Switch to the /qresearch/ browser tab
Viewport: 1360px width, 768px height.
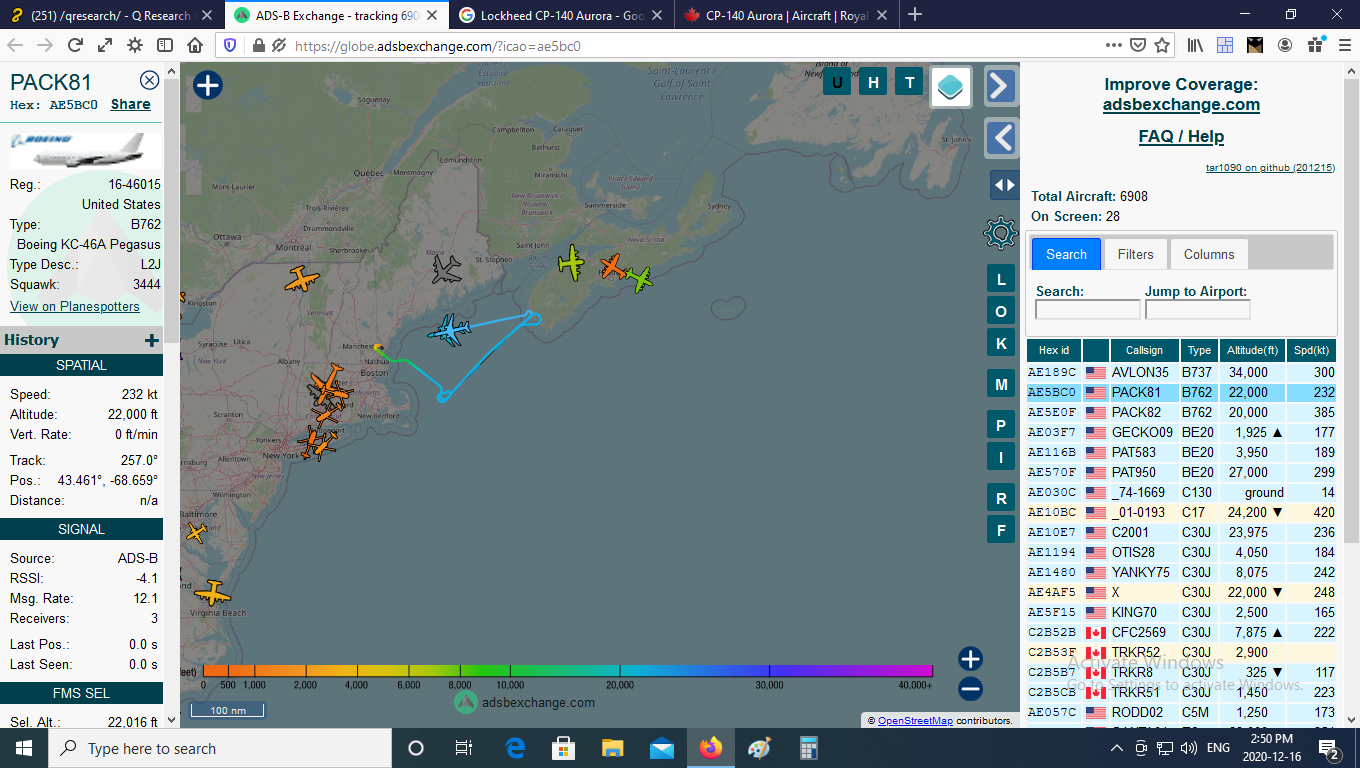coord(112,15)
